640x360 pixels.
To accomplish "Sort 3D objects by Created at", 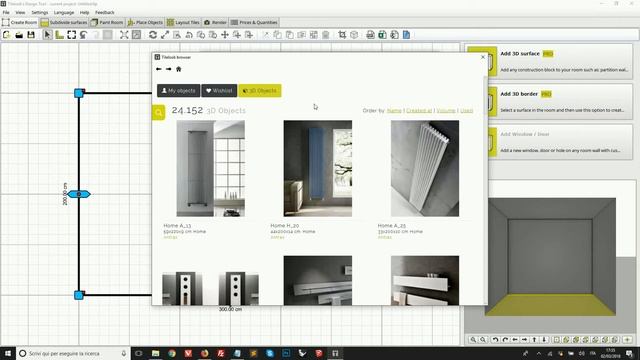I will (x=419, y=111).
